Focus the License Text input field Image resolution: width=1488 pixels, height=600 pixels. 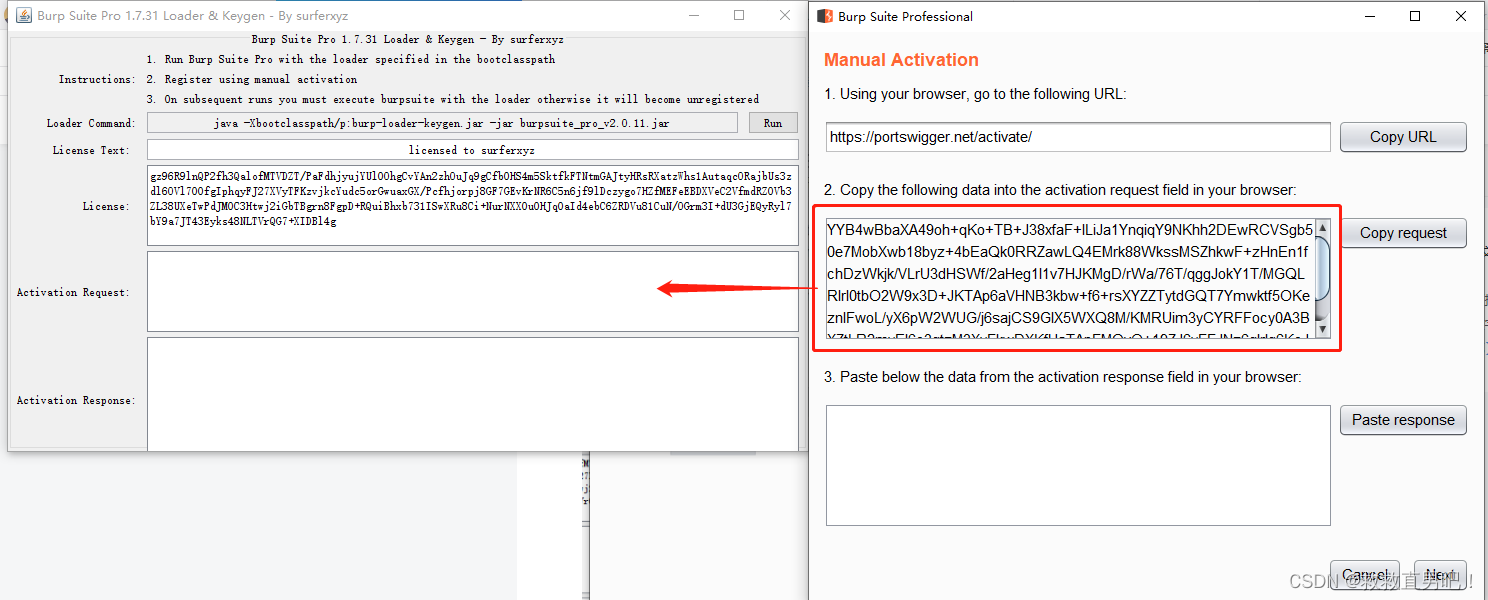pos(472,150)
